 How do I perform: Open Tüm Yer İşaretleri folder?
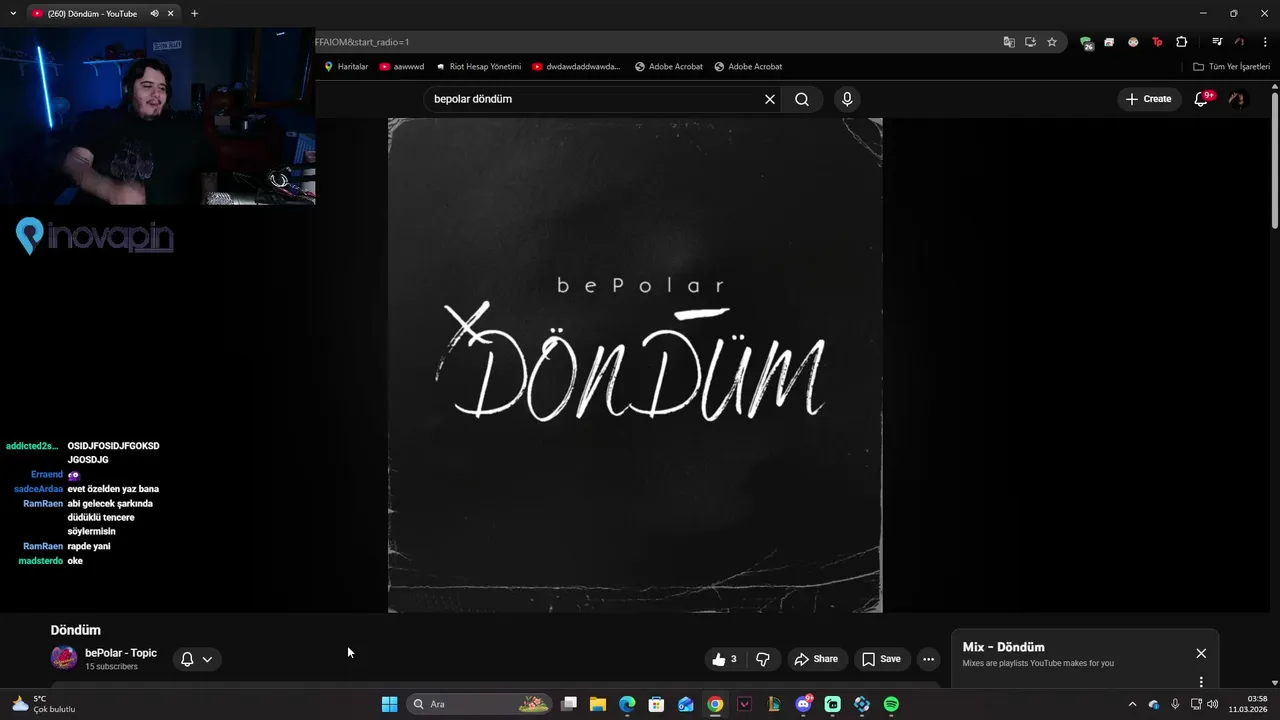[1231, 67]
